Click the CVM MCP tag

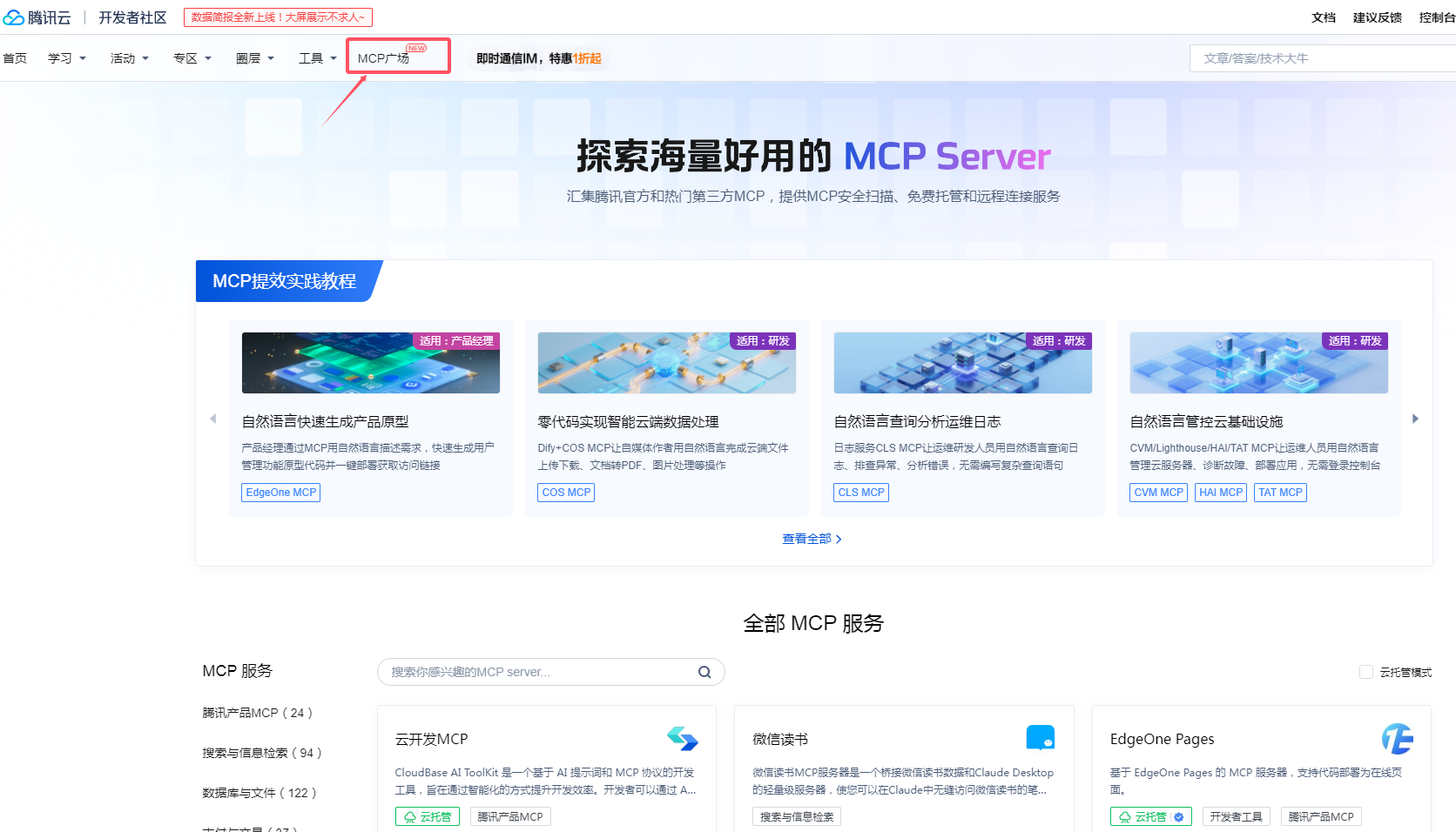pyautogui.click(x=1159, y=493)
